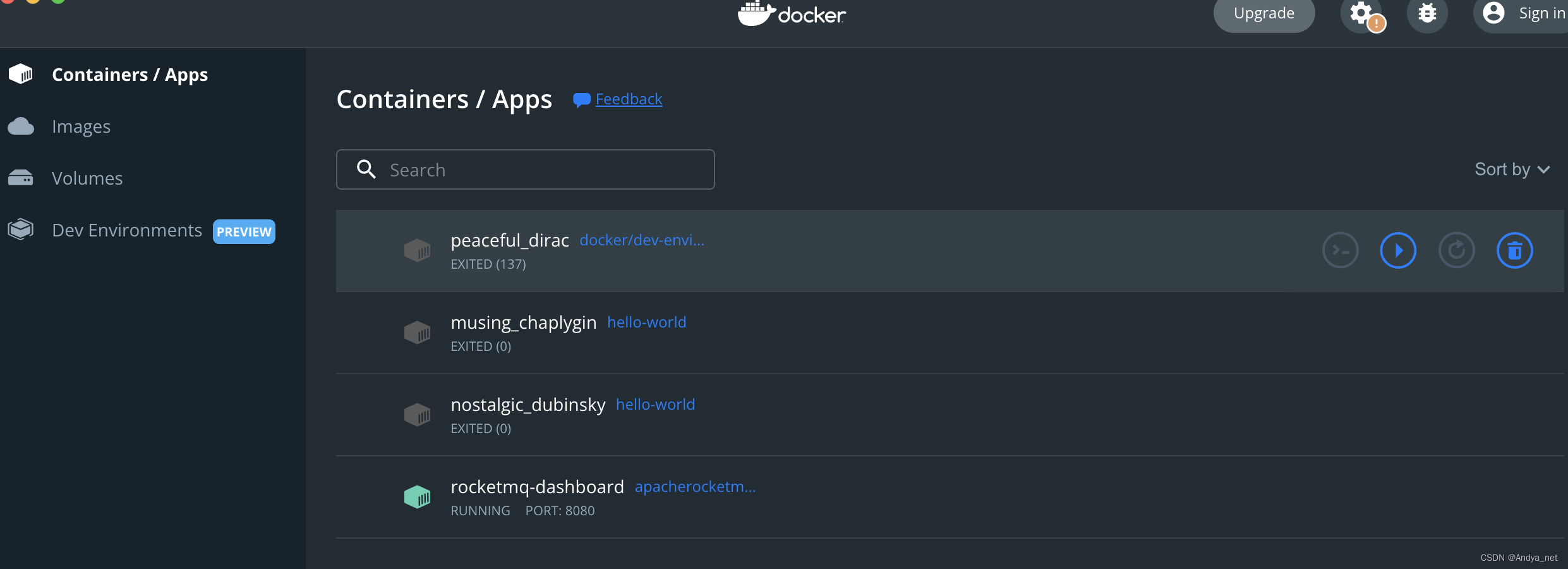
Task: Select the rocketmq-dashboard container name
Action: point(538,487)
